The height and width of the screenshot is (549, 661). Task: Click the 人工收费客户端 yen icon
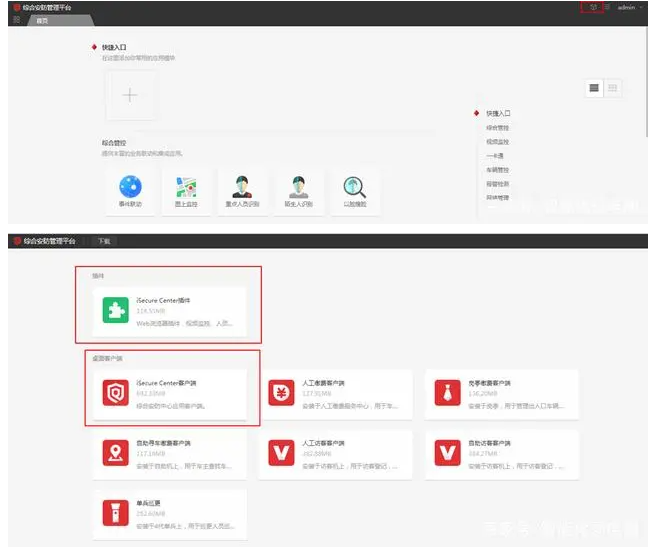pos(281,394)
